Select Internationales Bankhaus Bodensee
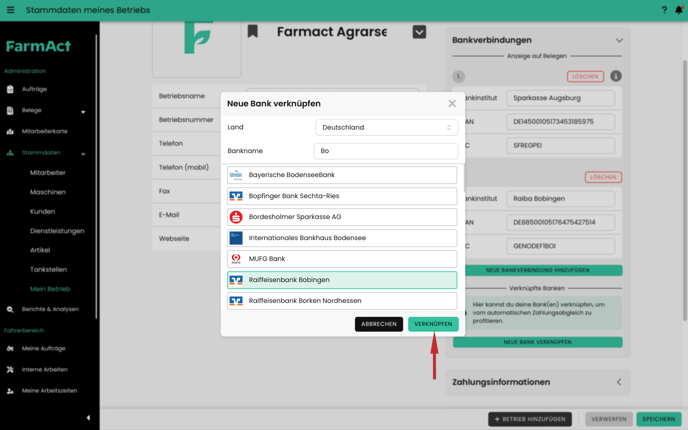The height and width of the screenshot is (430, 688). click(x=342, y=238)
